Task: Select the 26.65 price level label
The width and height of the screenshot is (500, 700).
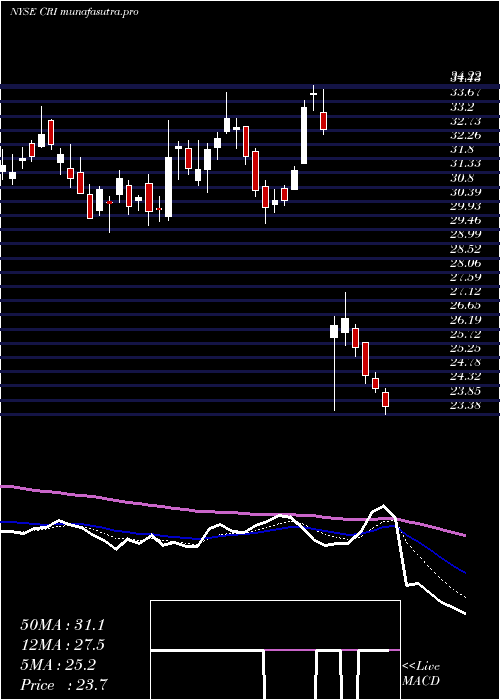Action: 465,306
